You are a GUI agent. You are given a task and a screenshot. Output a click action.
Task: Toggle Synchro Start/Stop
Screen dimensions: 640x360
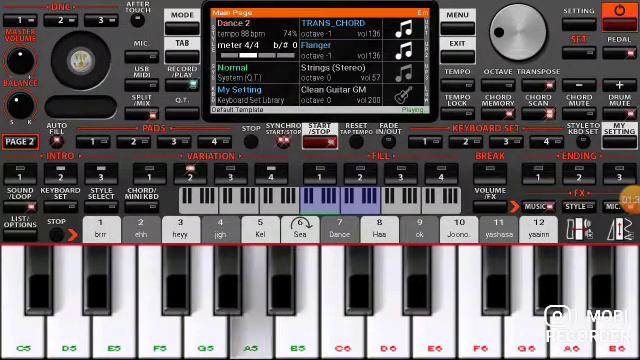(283, 142)
